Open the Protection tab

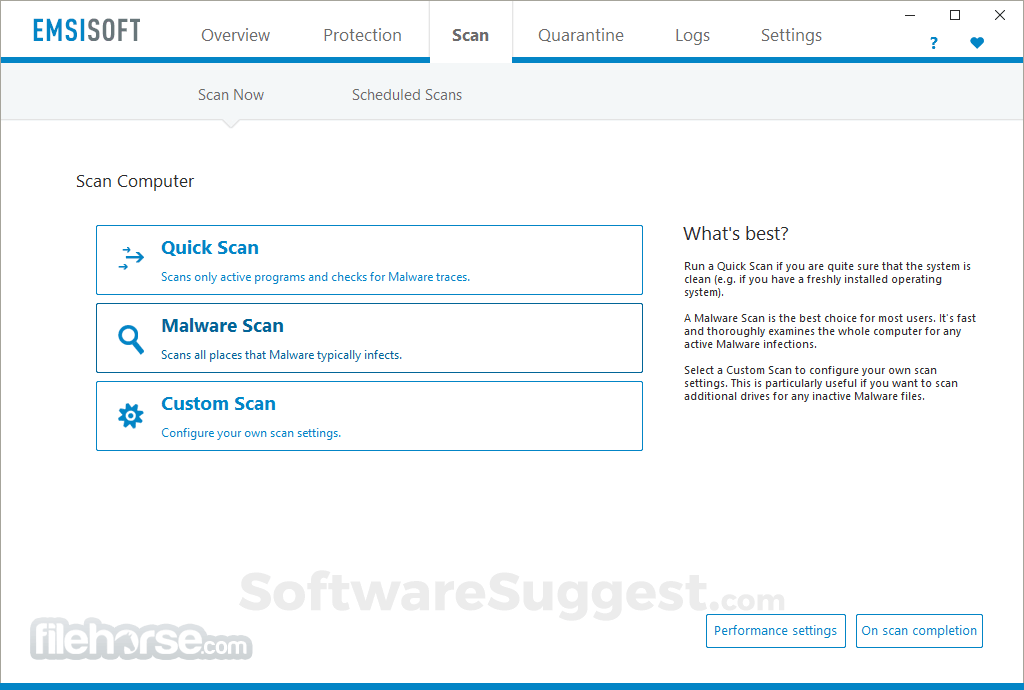pos(362,34)
